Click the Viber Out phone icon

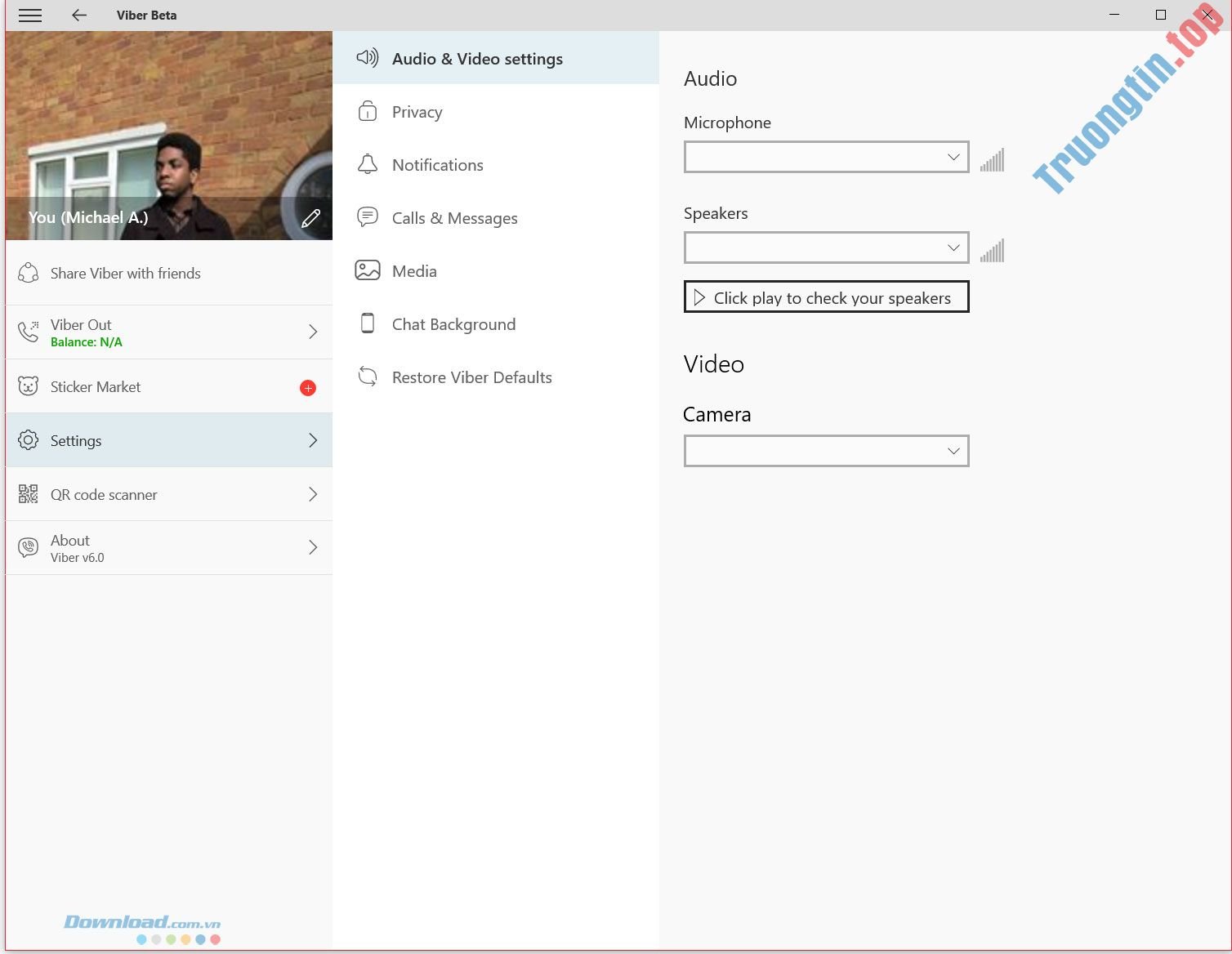29,331
